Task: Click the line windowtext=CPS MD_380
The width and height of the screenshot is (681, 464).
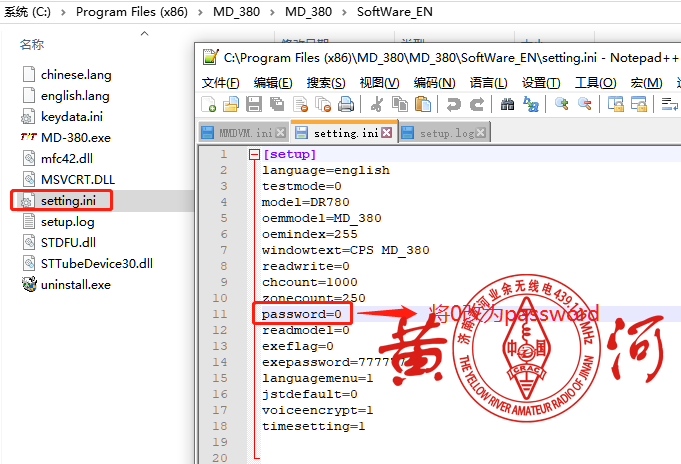Action: point(346,250)
